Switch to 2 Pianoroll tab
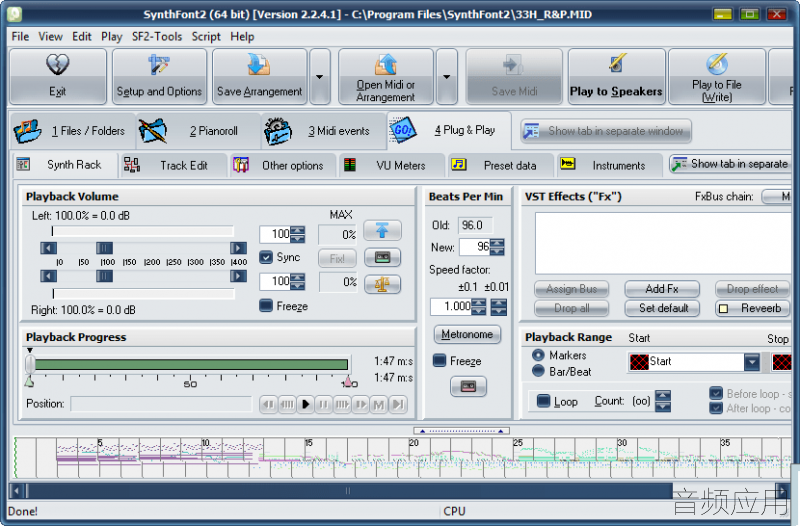Viewport: 800px width, 526px height. (198, 131)
